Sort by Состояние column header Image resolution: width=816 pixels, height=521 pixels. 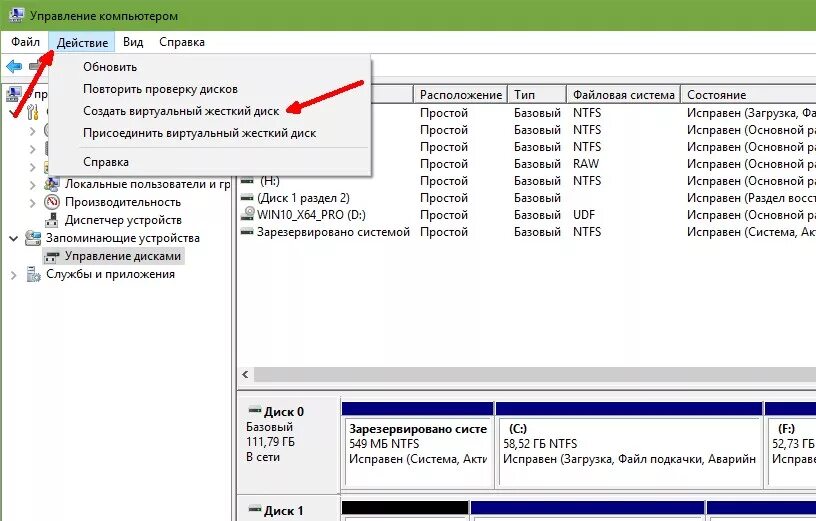tap(748, 95)
